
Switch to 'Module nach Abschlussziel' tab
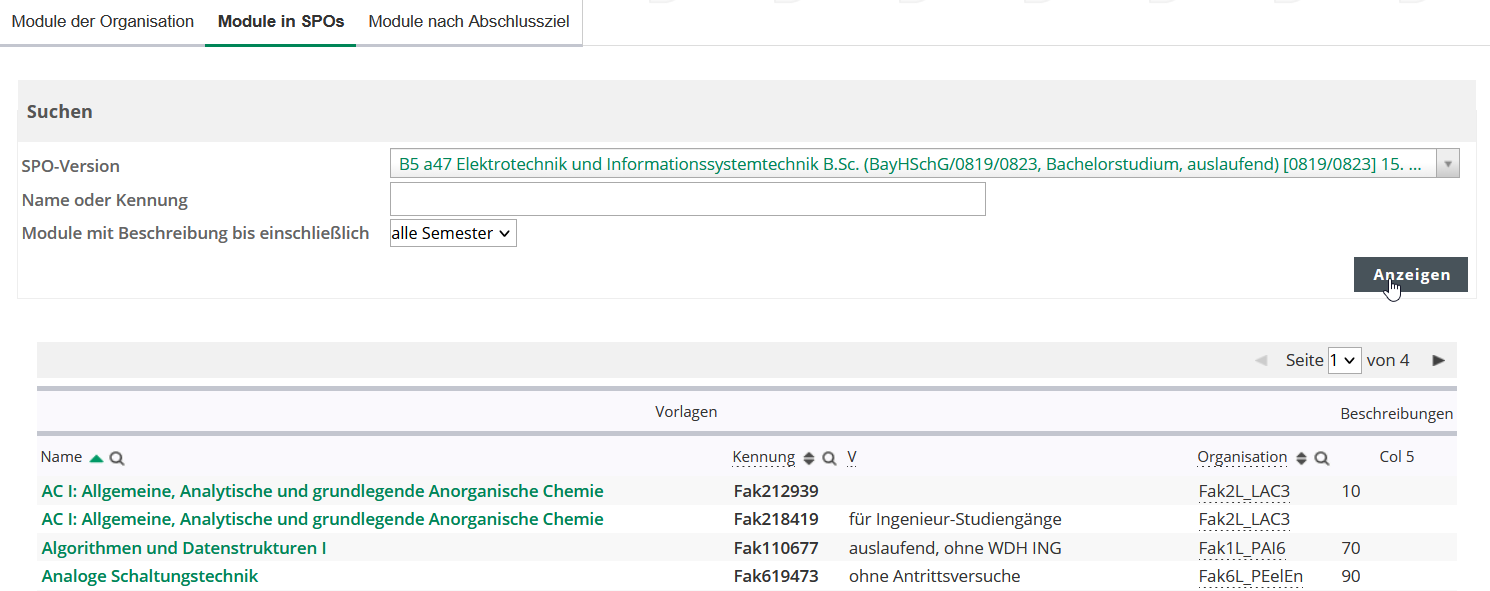[x=469, y=22]
